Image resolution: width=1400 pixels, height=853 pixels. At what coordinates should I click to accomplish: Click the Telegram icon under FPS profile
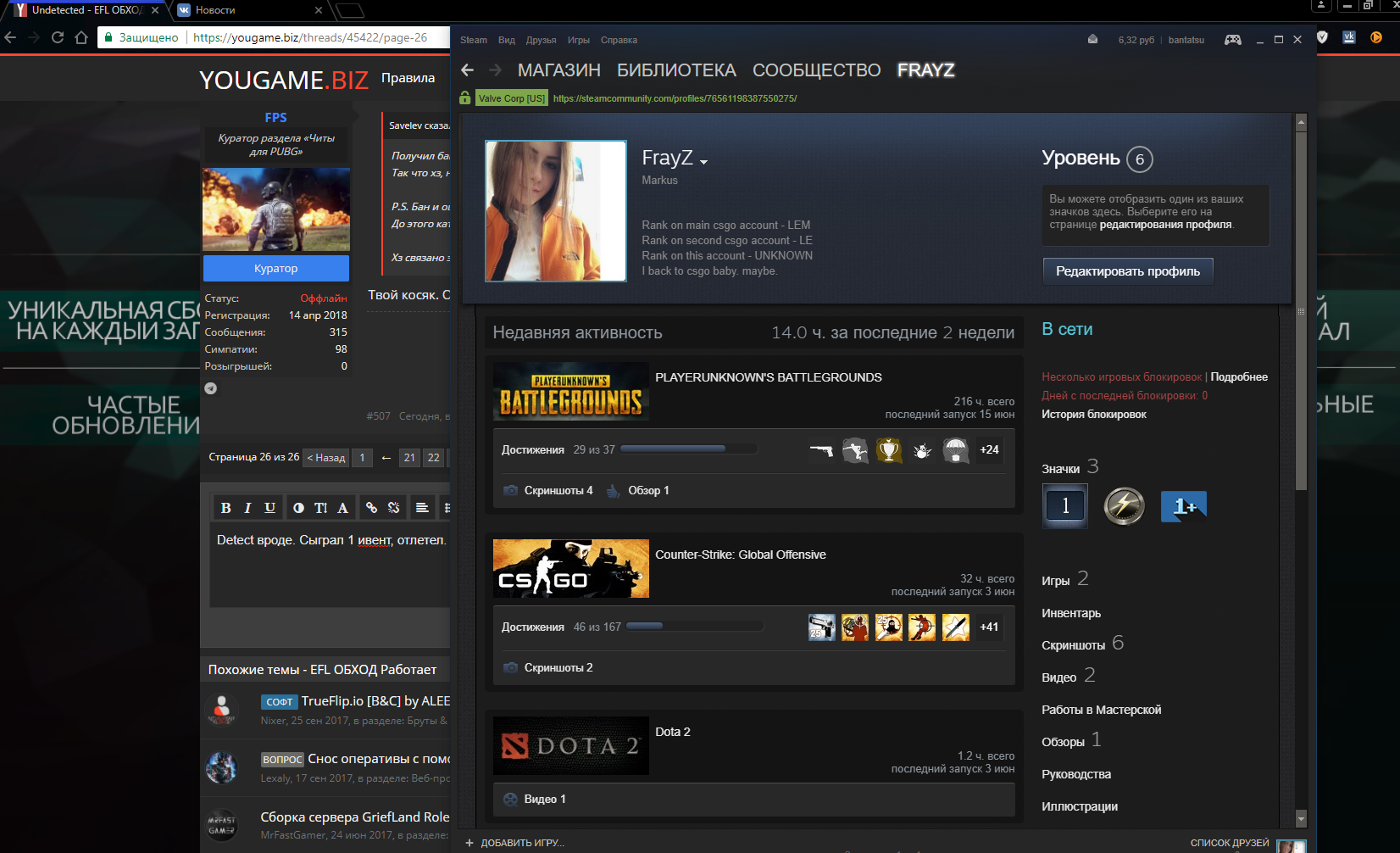211,388
